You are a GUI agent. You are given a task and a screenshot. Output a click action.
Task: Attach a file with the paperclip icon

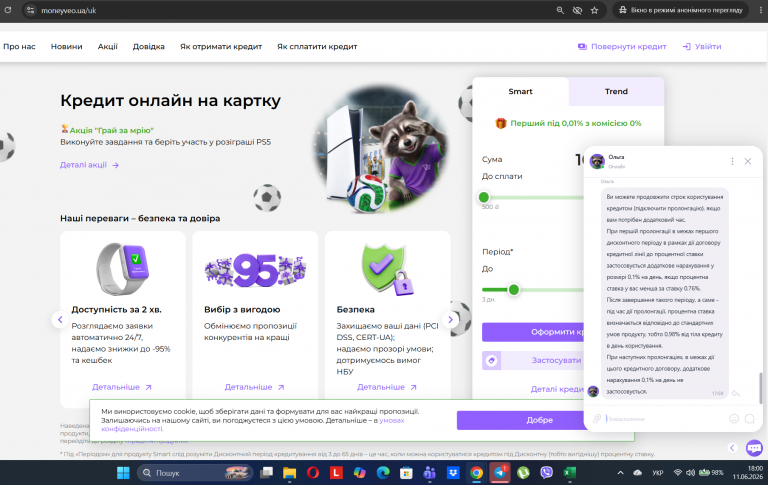coord(597,418)
